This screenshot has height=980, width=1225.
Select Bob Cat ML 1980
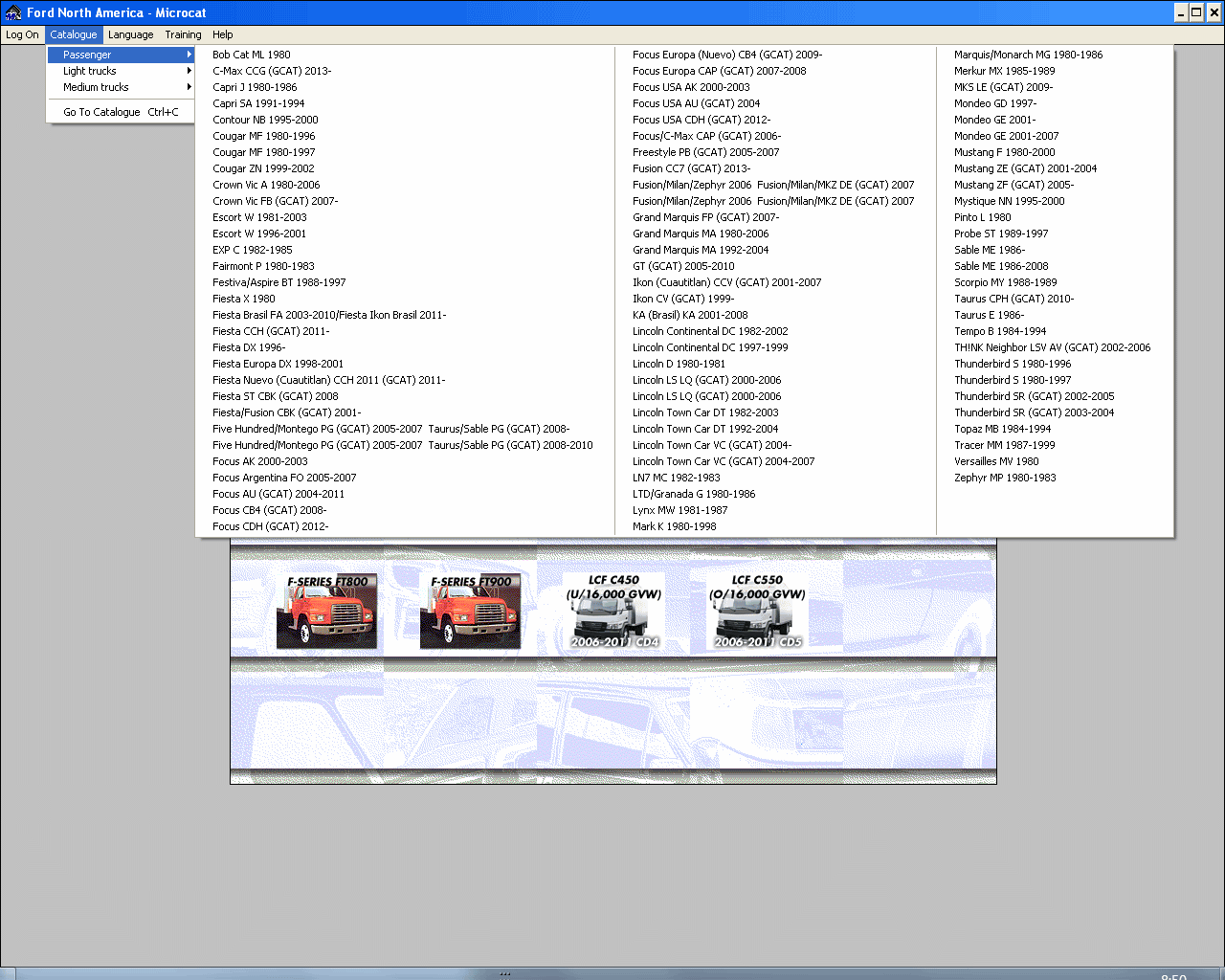pyautogui.click(x=252, y=55)
